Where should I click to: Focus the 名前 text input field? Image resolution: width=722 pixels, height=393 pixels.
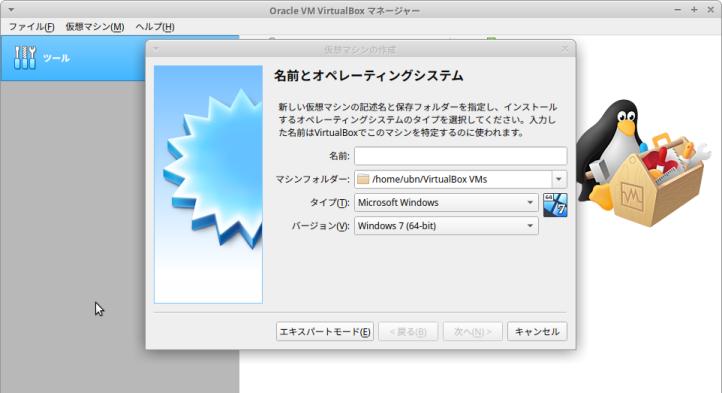[460, 156]
